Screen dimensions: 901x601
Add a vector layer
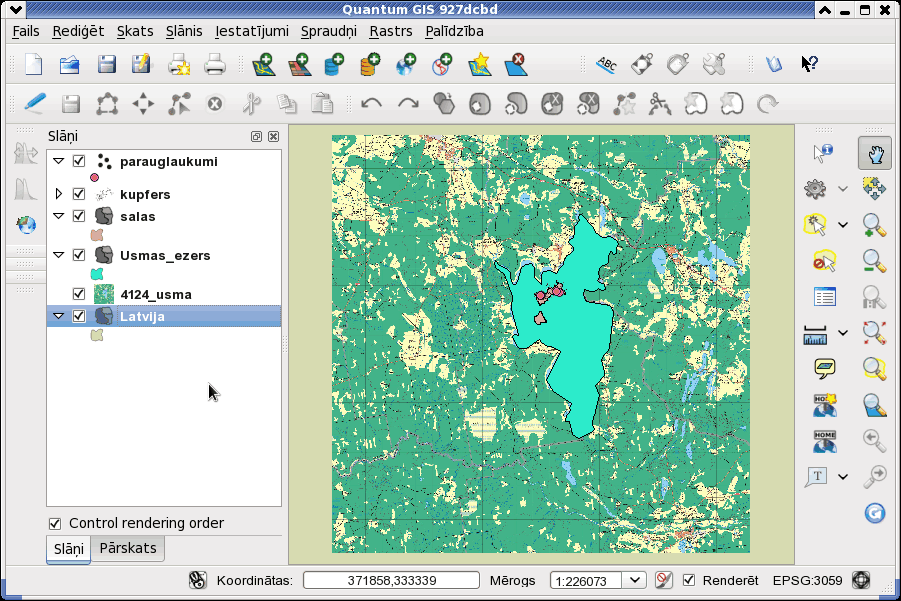264,64
